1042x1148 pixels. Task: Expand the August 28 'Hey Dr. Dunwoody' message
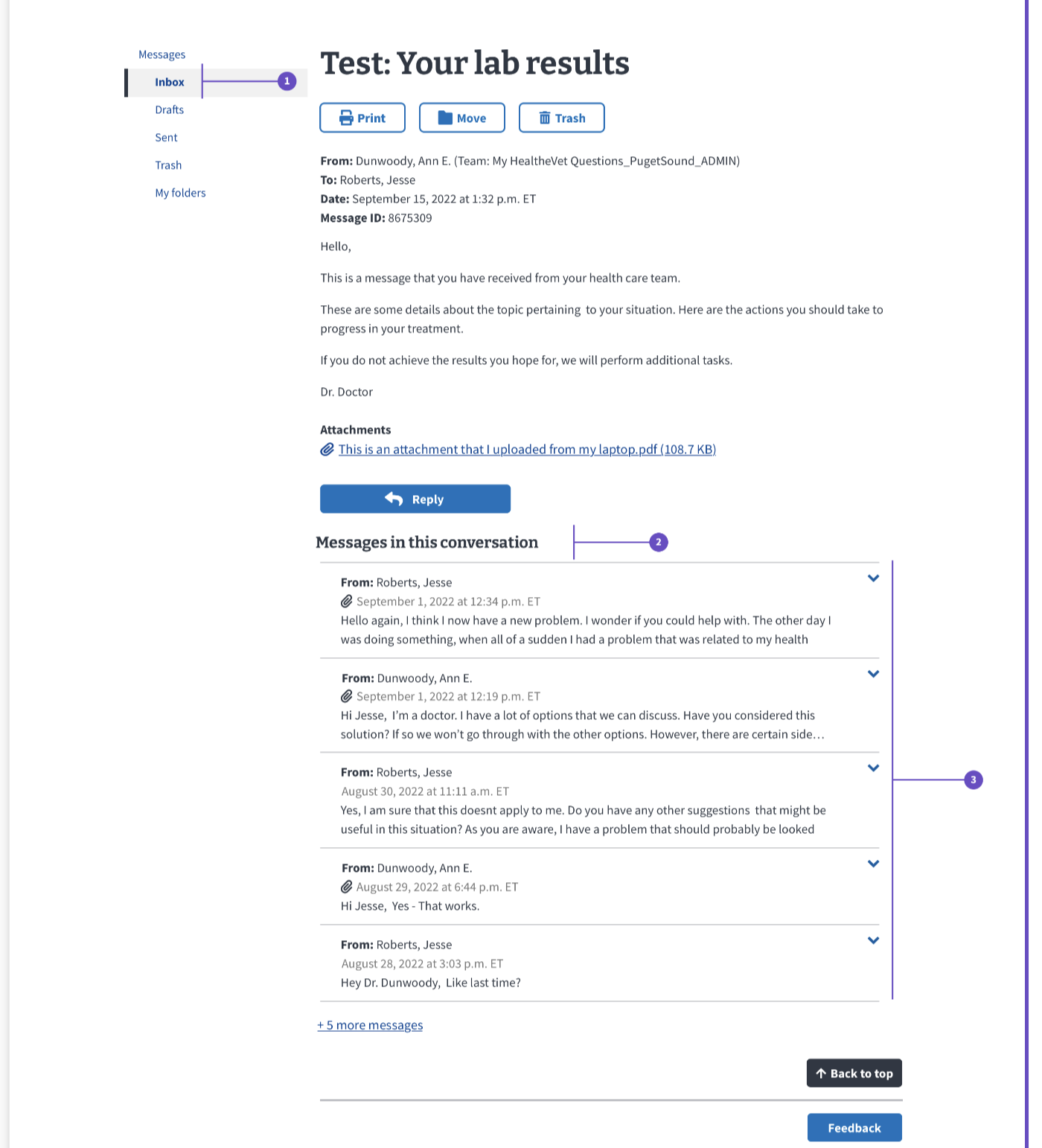874,940
